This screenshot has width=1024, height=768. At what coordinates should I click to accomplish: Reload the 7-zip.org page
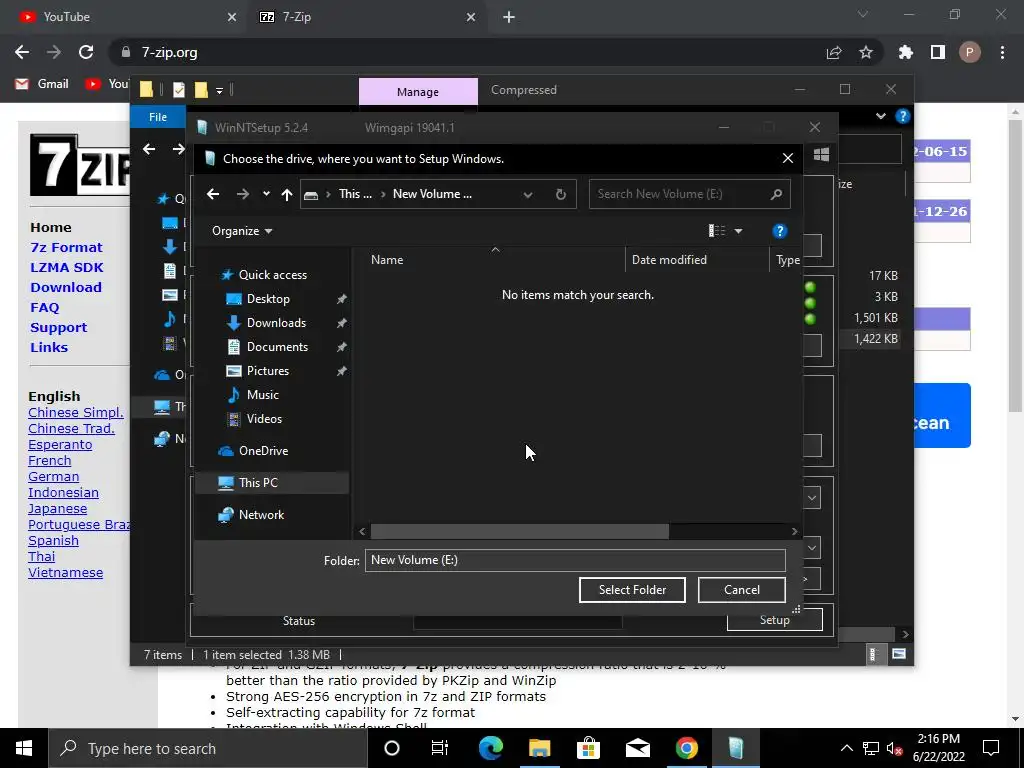pyautogui.click(x=86, y=52)
